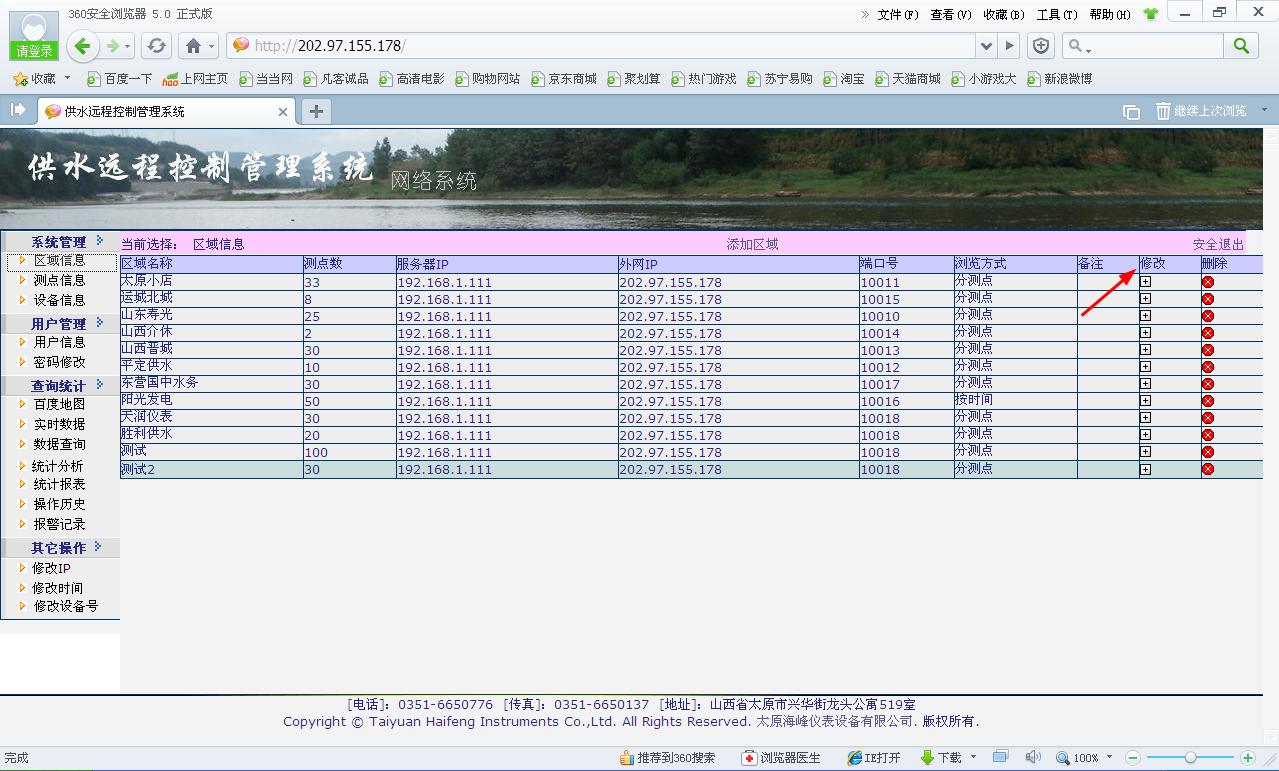Viewport: 1279px width, 771px height.
Task: Edit the 平定供水 region row
Action: point(1145,367)
